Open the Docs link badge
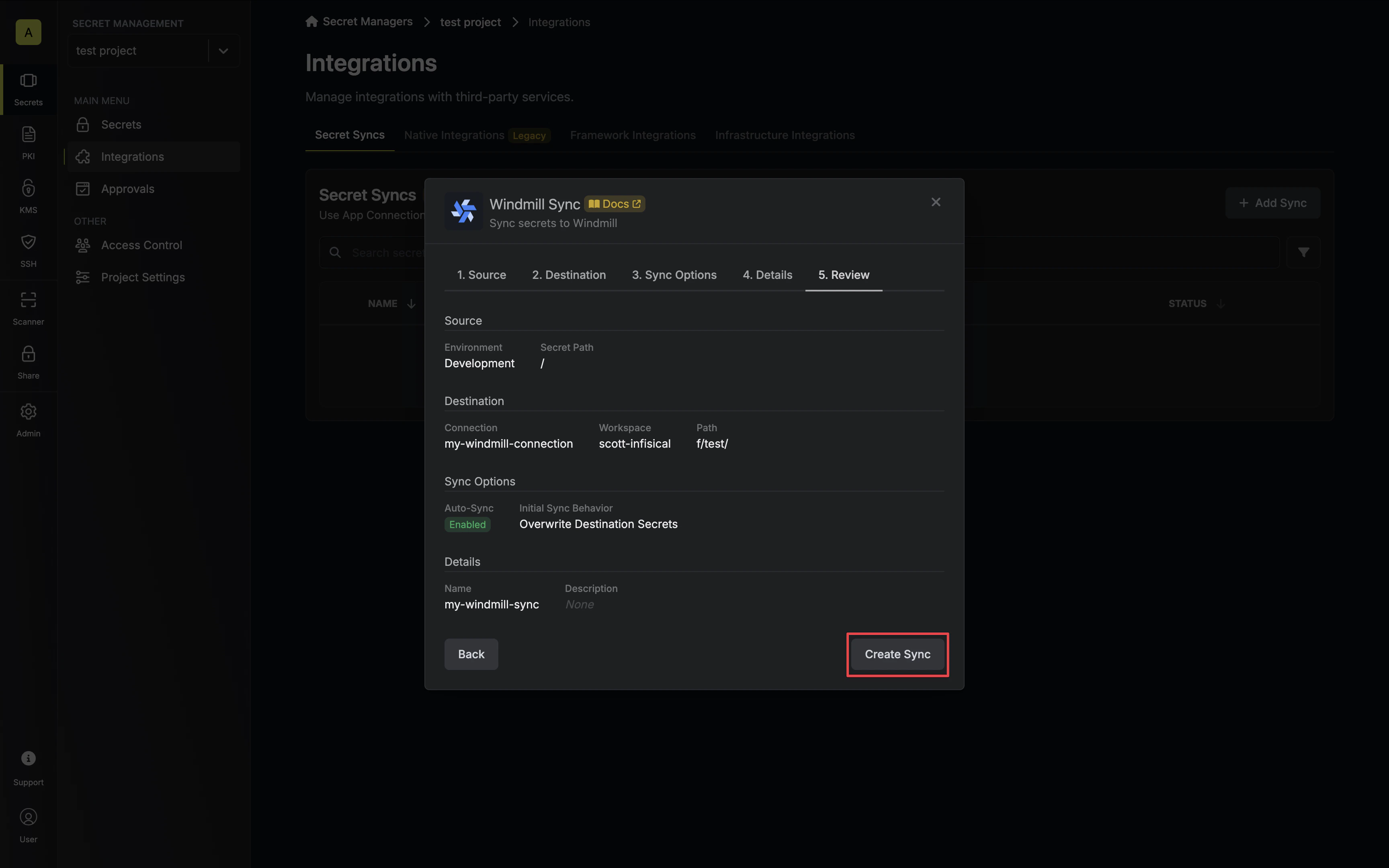The width and height of the screenshot is (1389, 868). (x=614, y=205)
